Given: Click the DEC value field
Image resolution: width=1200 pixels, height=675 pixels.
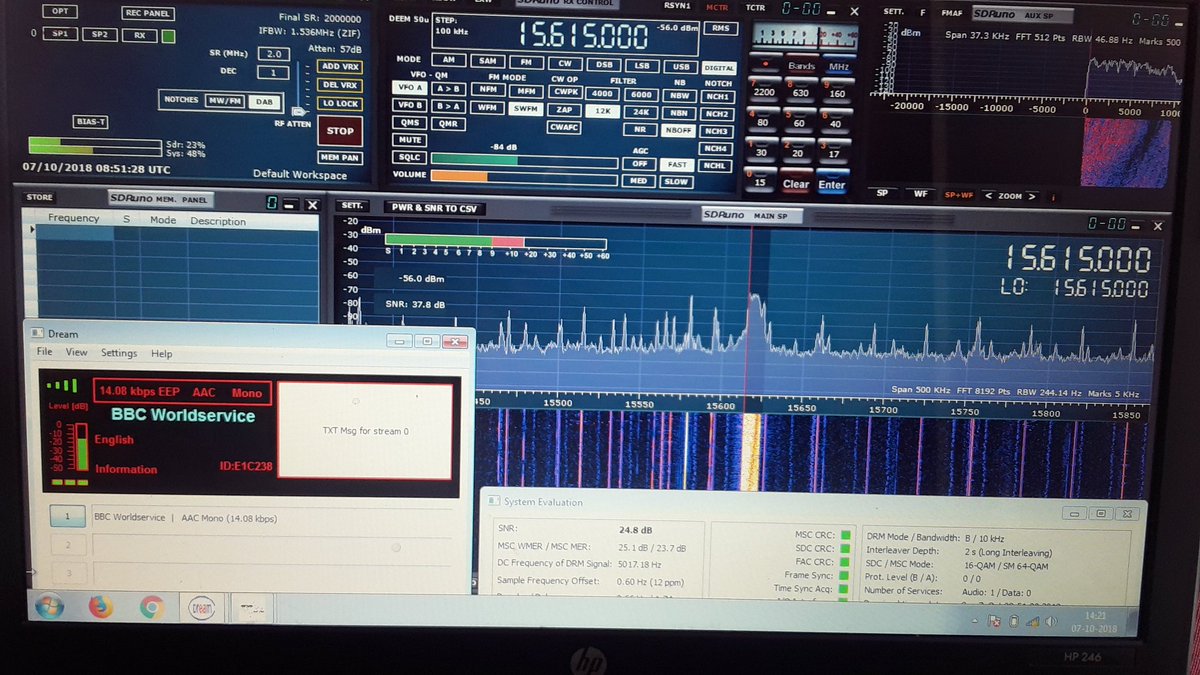Looking at the screenshot, I should pyautogui.click(x=273, y=73).
